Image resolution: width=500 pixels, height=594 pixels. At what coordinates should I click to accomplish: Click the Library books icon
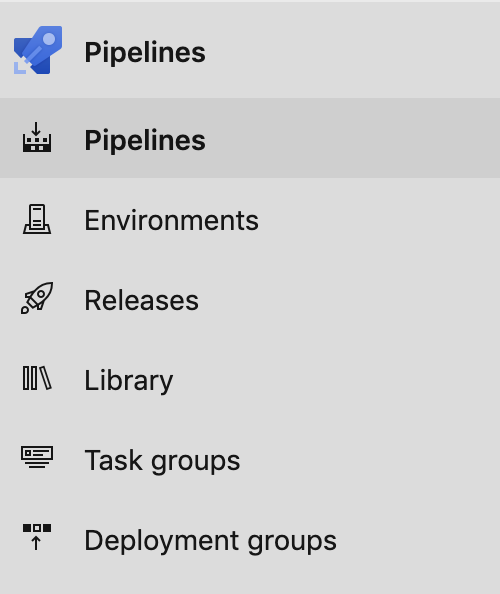click(37, 378)
